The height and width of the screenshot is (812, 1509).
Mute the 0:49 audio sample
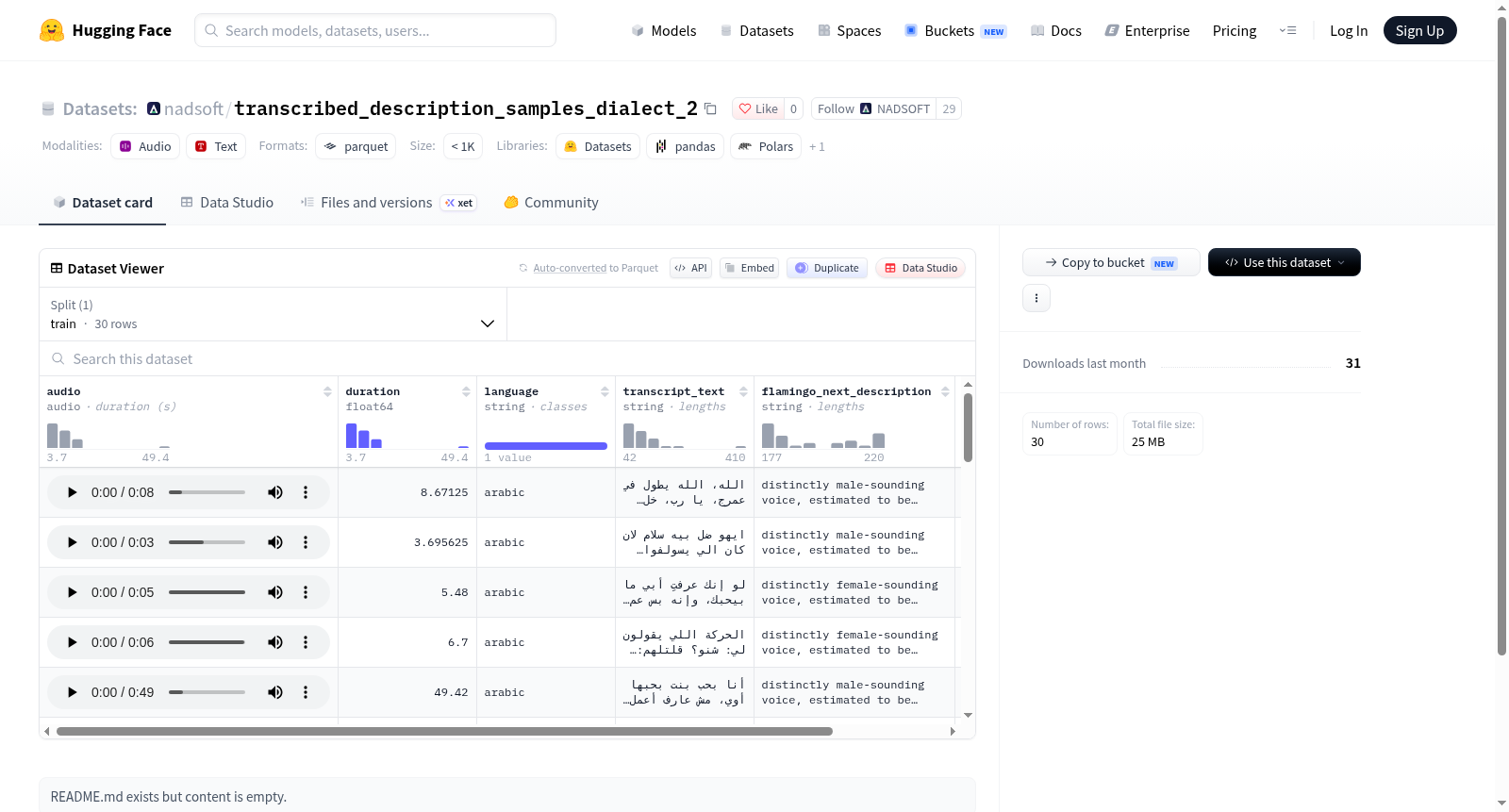275,692
